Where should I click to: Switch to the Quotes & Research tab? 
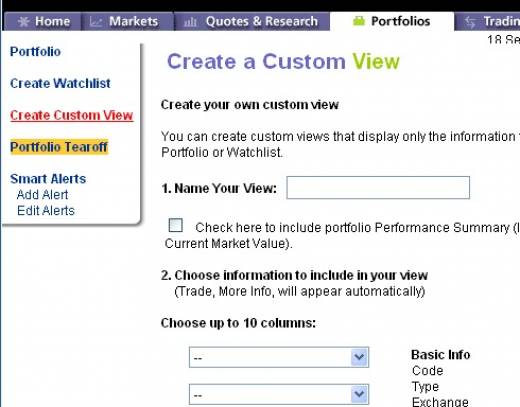252,21
